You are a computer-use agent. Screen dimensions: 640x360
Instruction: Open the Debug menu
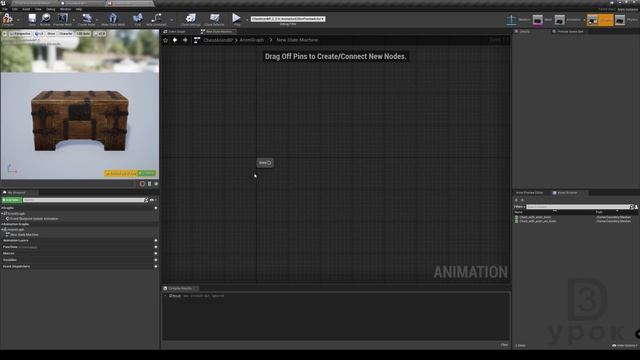(x=51, y=9)
